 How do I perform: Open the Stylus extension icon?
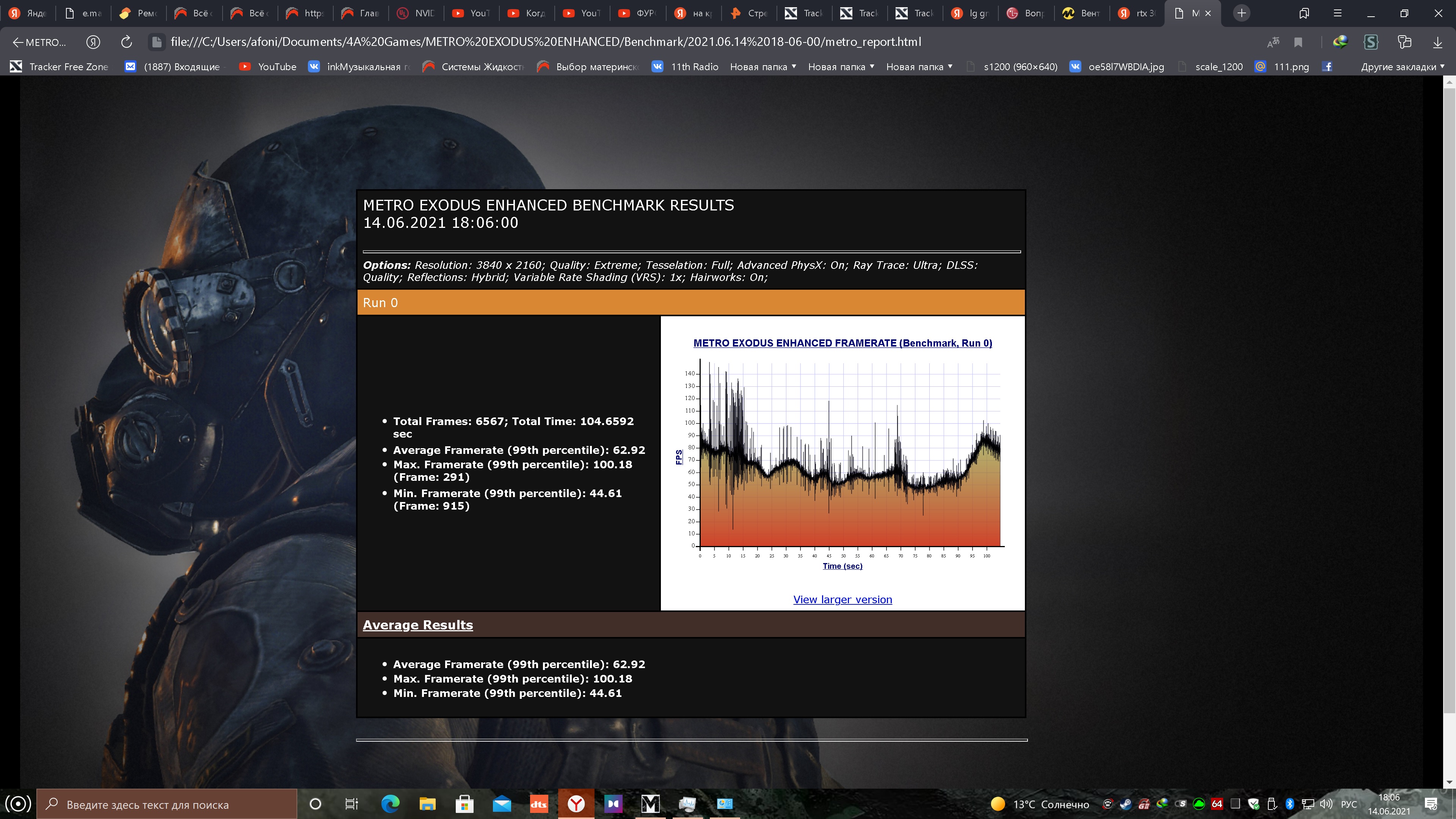pos(1371,42)
